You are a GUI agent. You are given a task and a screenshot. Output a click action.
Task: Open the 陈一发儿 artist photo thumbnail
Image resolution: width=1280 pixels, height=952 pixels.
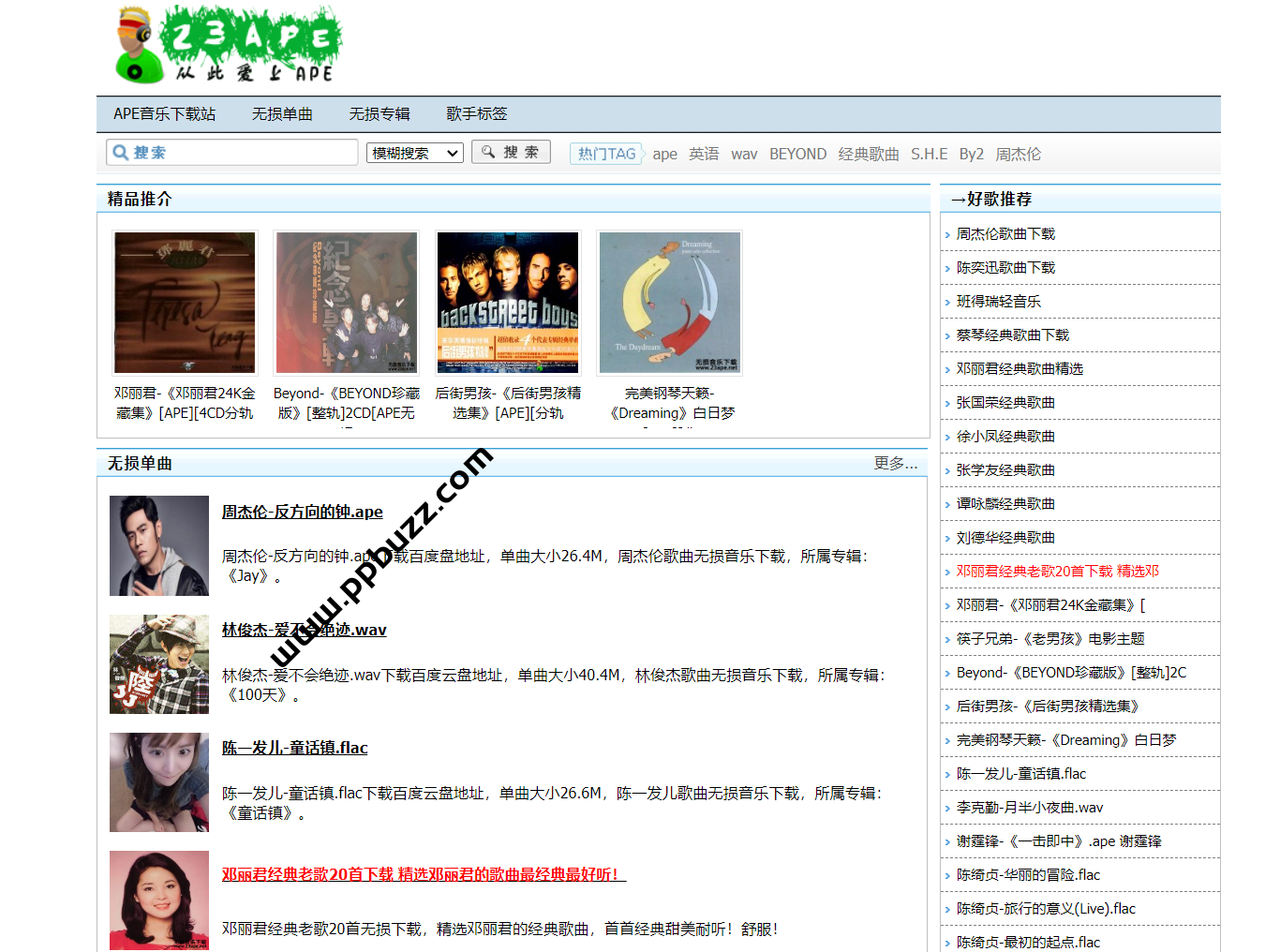tap(159, 782)
